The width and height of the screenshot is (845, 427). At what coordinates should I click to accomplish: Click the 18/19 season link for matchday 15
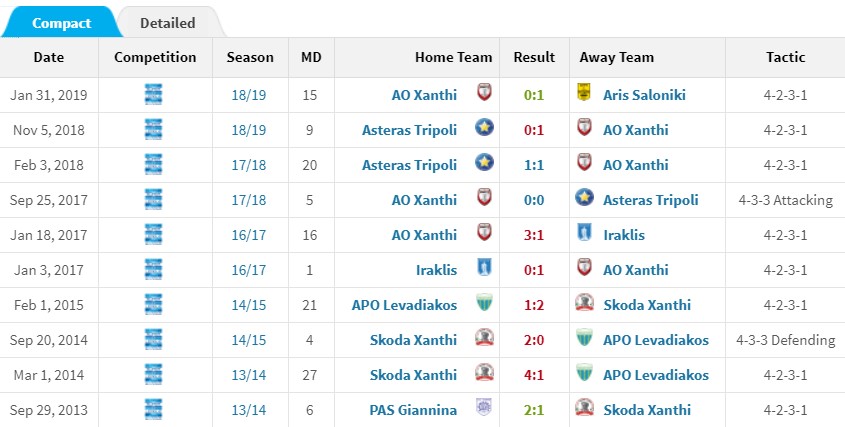pos(249,95)
